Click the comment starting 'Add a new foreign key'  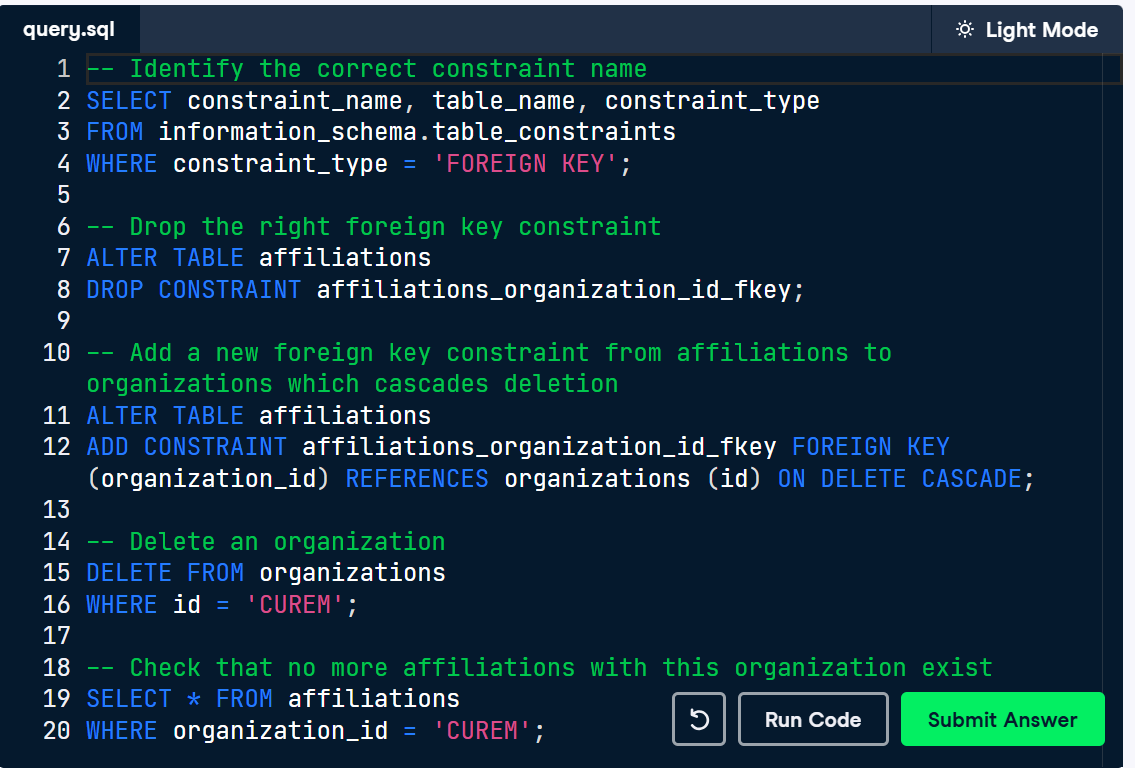coord(489,368)
